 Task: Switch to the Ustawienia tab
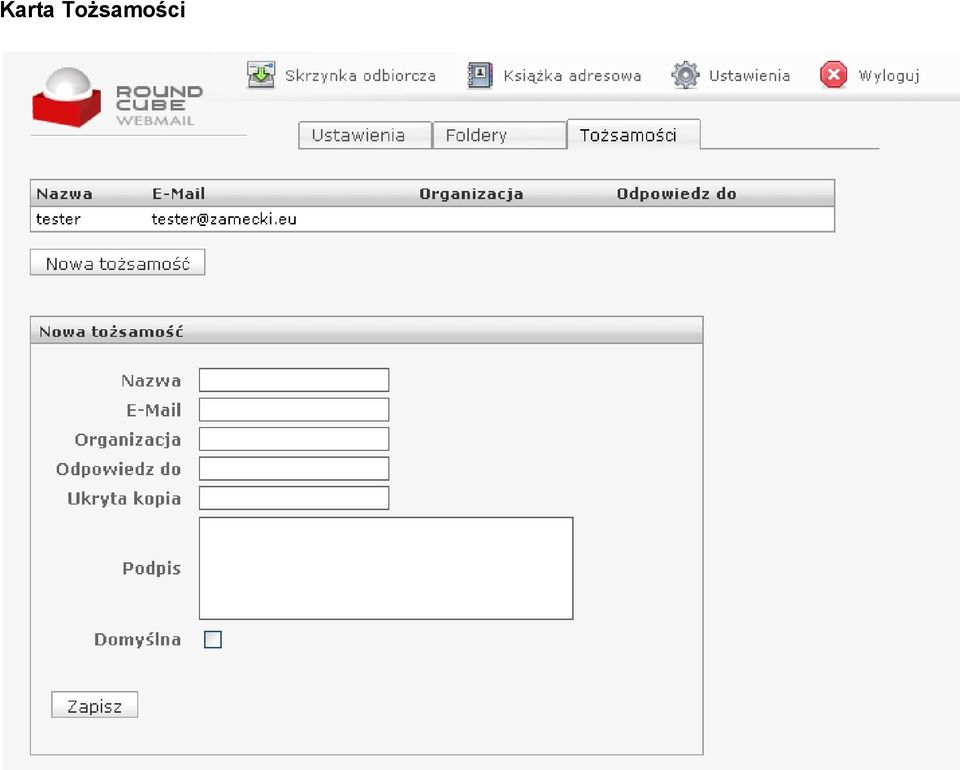coord(365,135)
